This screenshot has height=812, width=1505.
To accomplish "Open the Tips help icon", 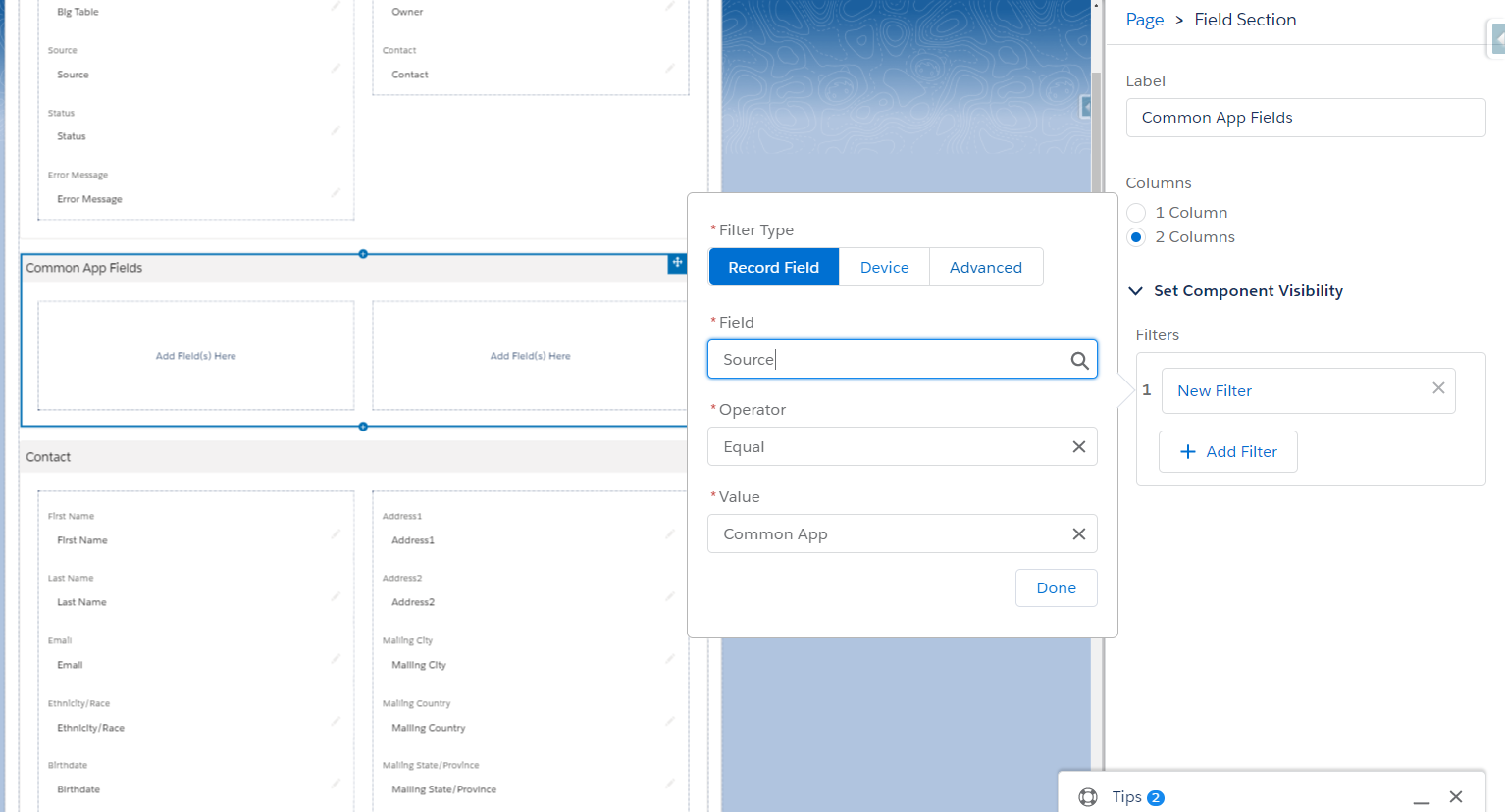I will (1088, 797).
